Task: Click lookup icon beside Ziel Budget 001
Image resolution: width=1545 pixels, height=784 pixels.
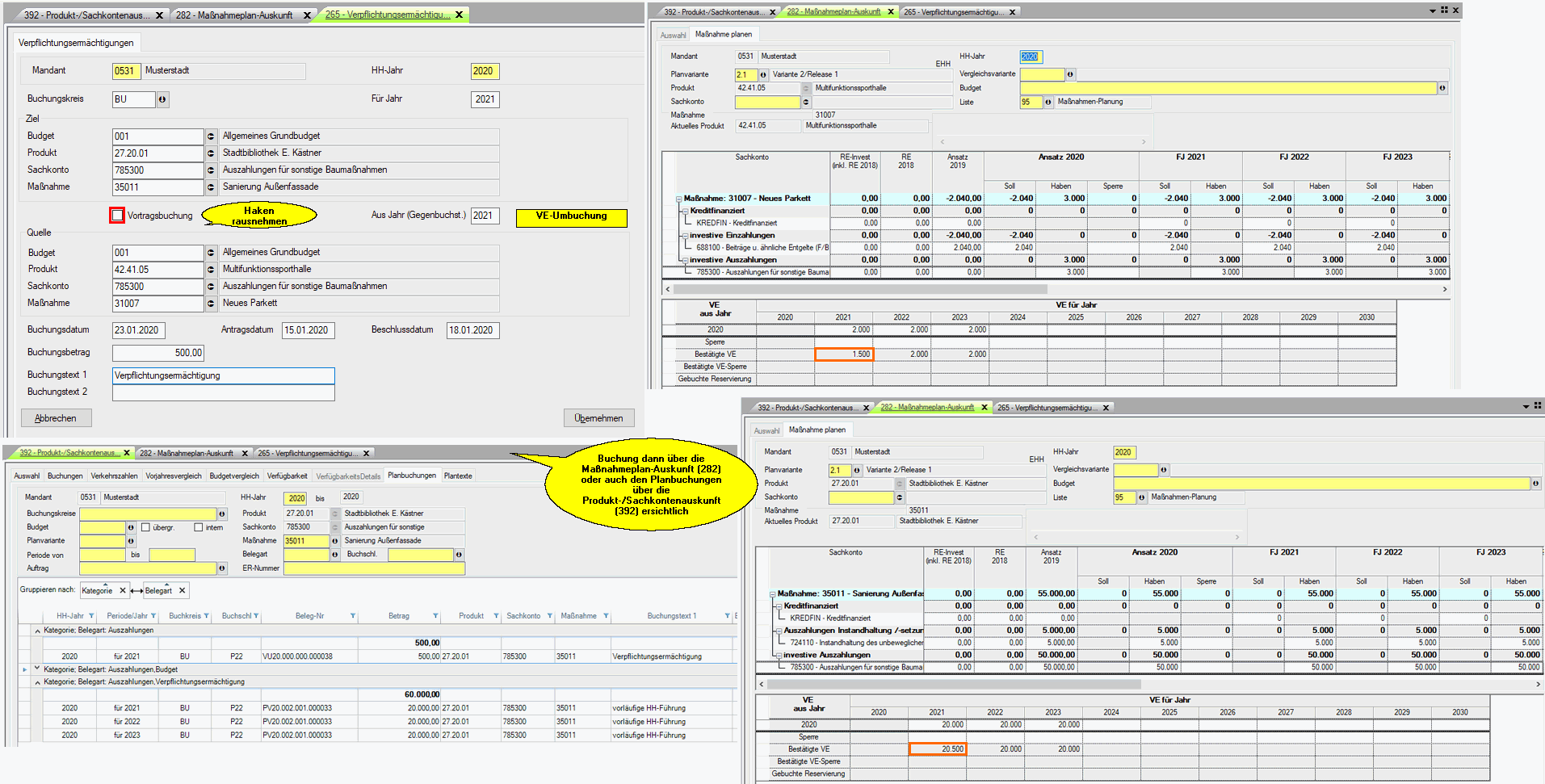Action: pos(211,136)
